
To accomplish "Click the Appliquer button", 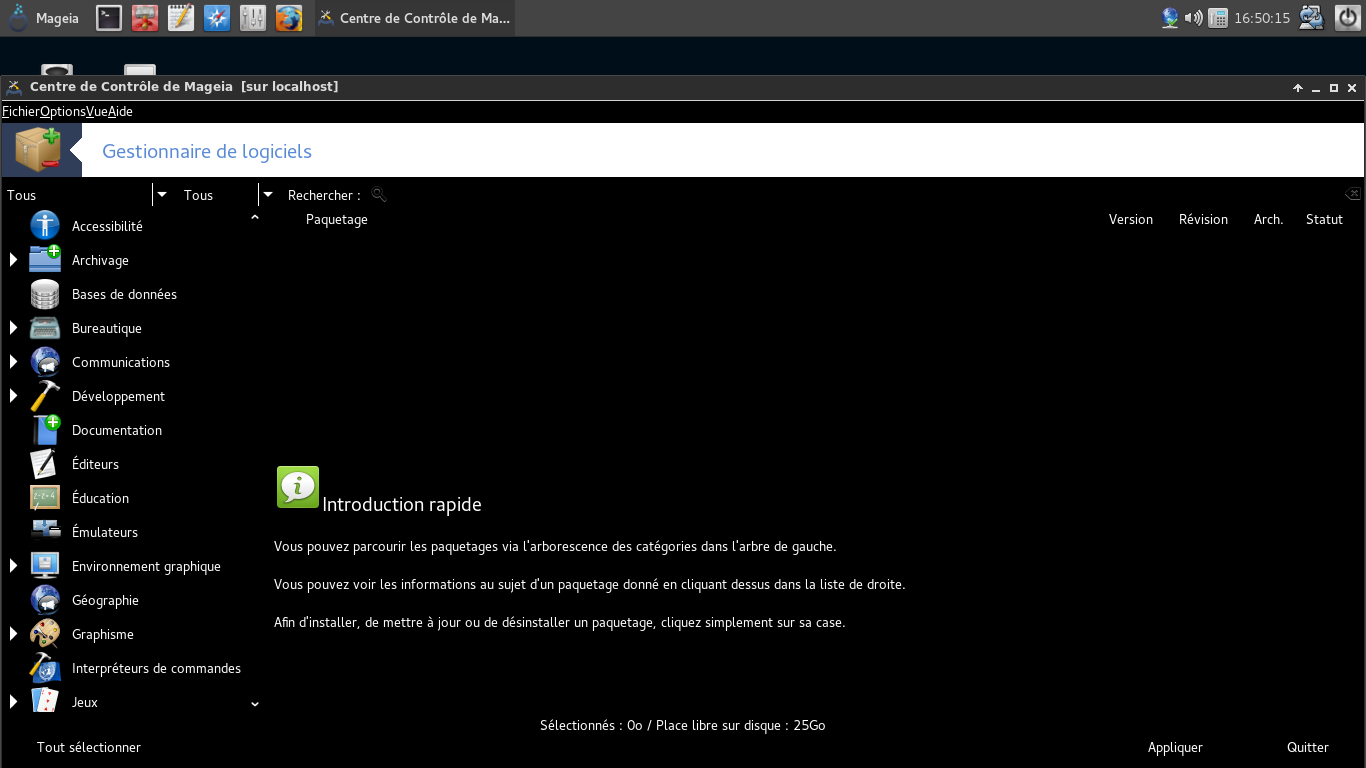I will (1175, 747).
